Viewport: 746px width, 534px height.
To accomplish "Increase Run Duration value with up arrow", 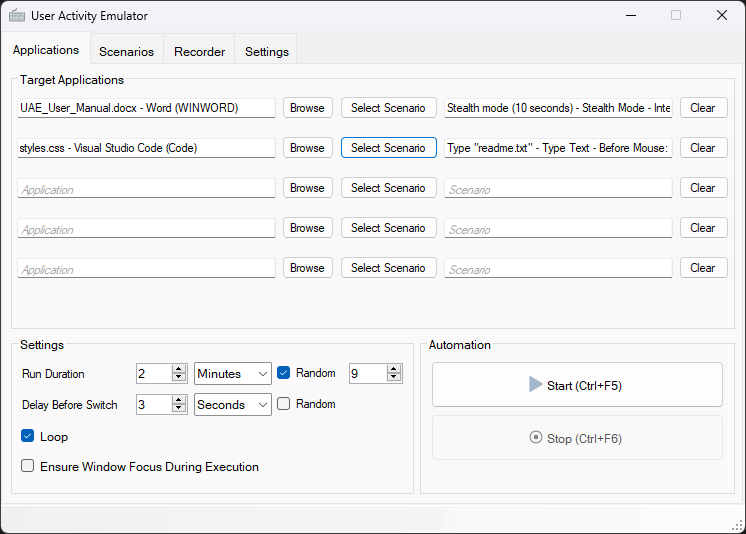I will point(179,369).
